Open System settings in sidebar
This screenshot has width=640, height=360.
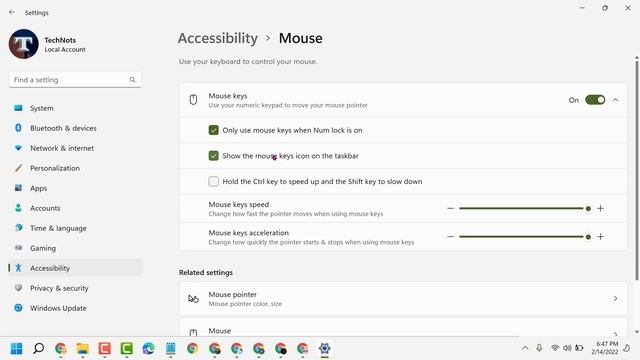tap(75, 108)
